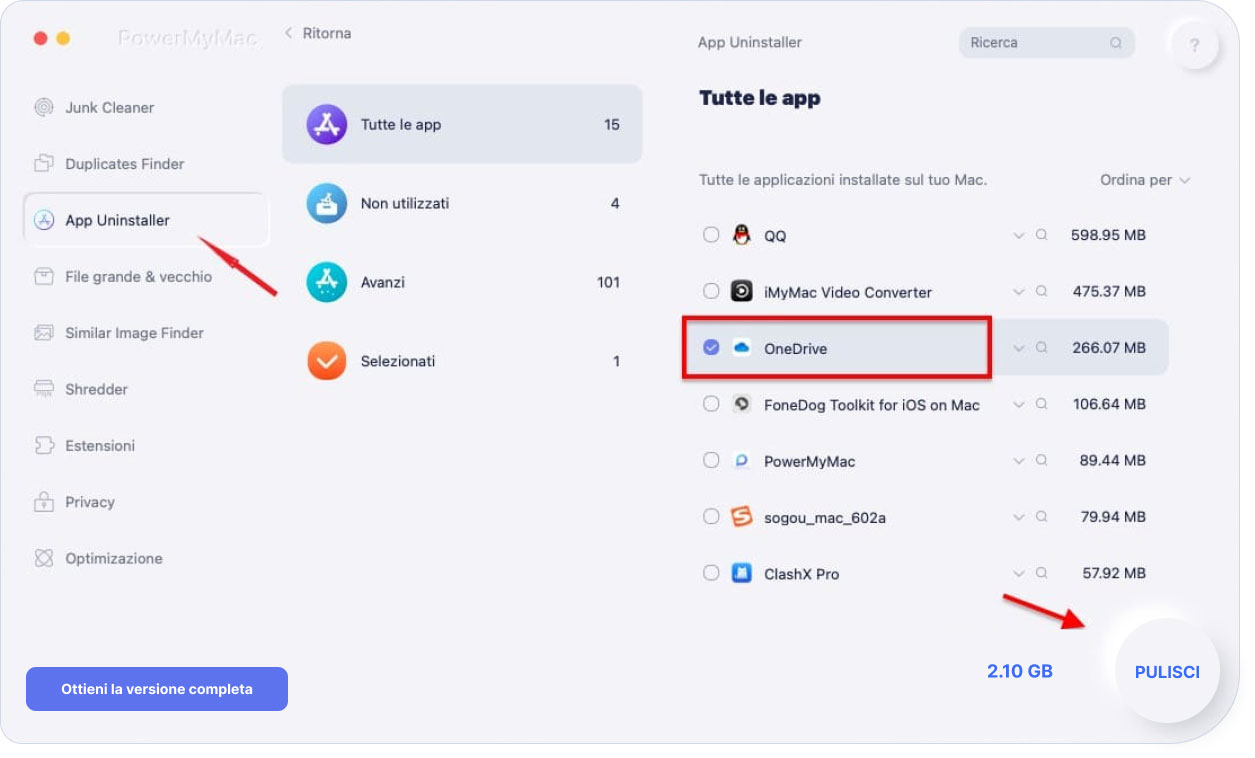The width and height of the screenshot is (1255, 758).
Task: Uncheck the OneDrive checkbox
Action: click(x=711, y=348)
